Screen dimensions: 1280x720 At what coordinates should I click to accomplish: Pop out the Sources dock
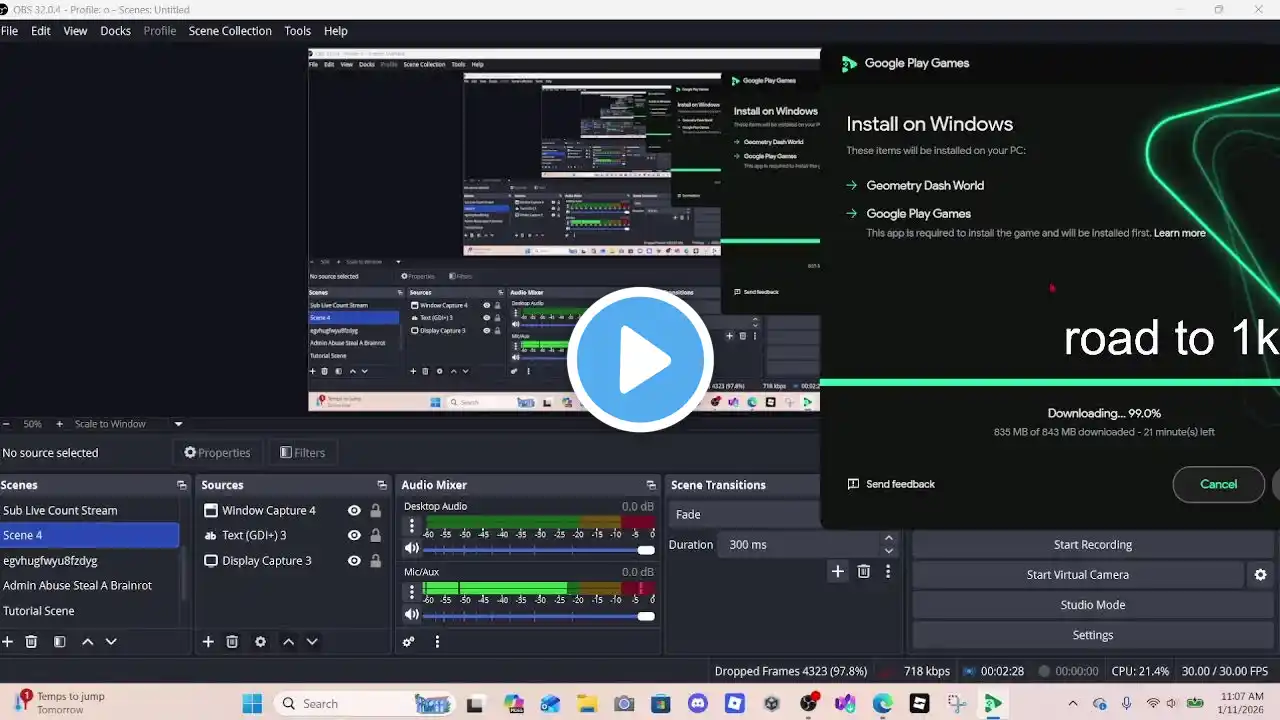point(381,485)
